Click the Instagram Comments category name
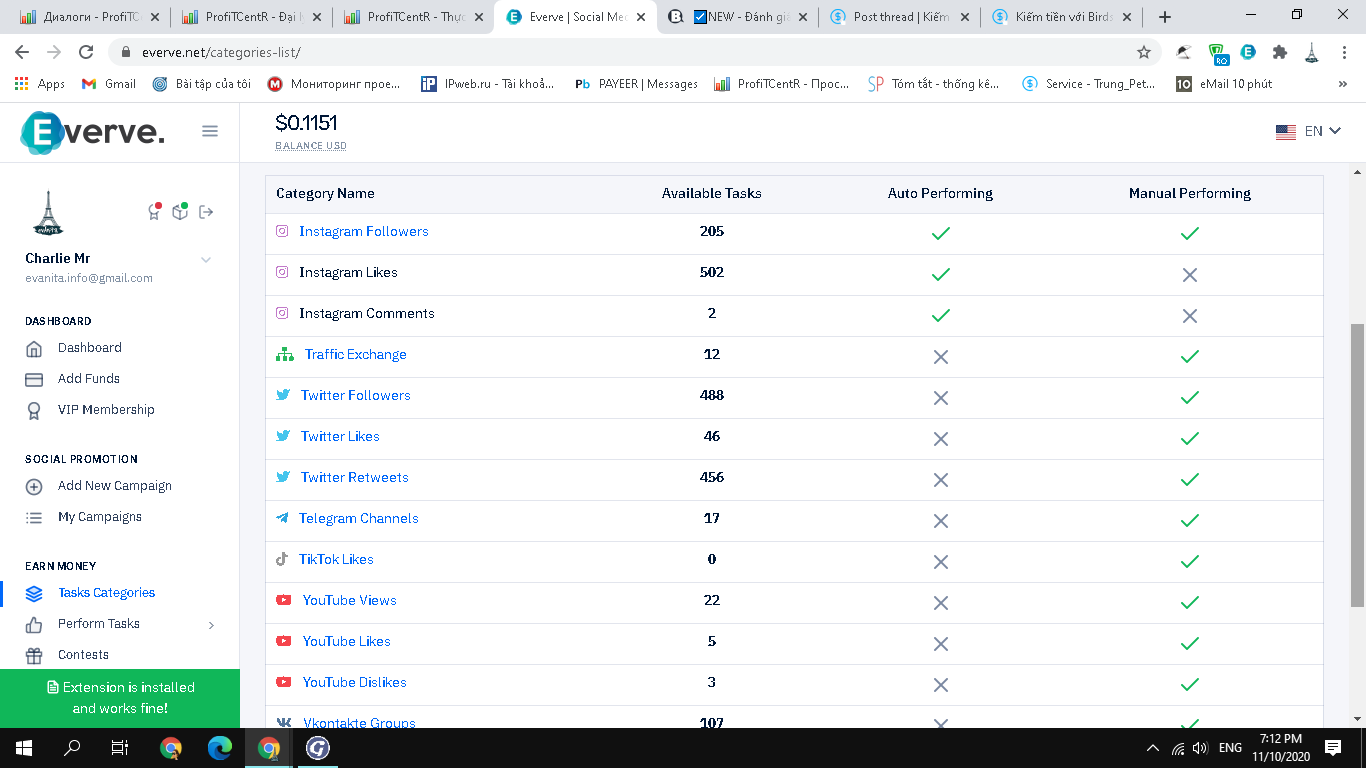 (x=367, y=313)
